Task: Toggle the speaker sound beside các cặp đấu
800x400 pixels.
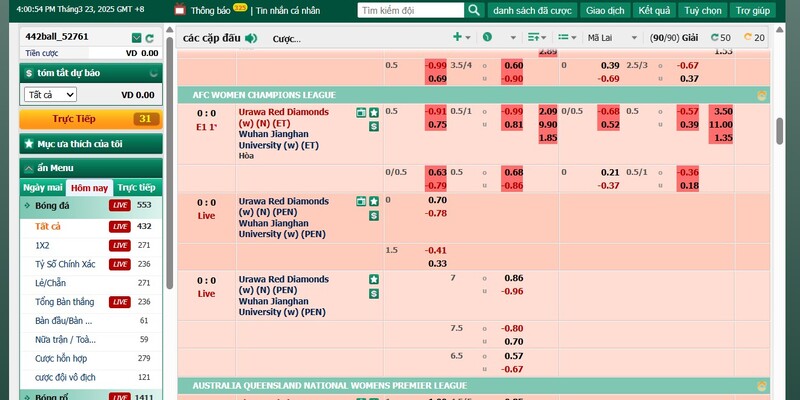Action: pos(251,38)
